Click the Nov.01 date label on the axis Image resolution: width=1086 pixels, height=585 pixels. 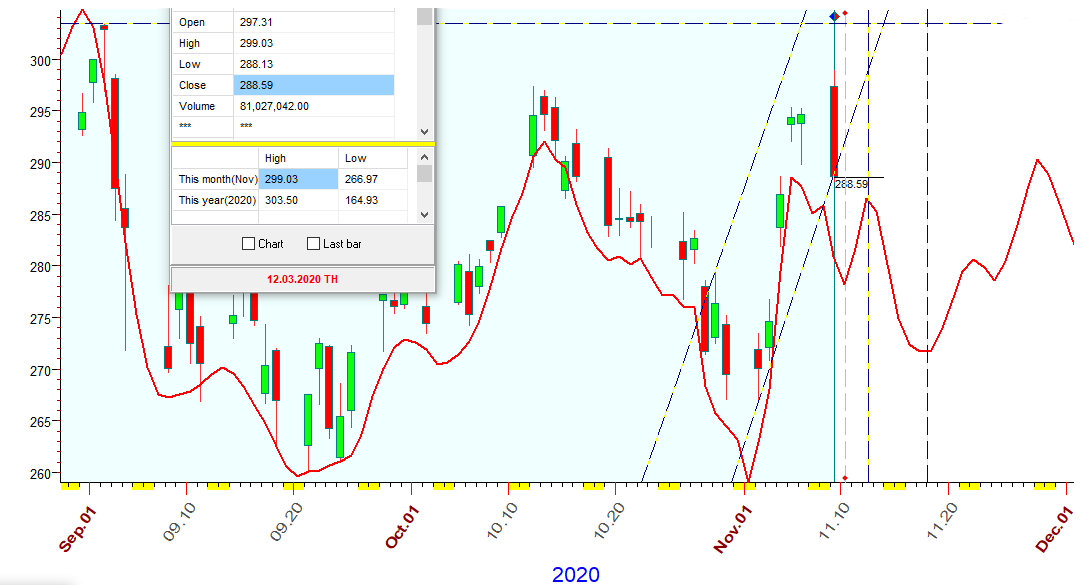[x=733, y=528]
